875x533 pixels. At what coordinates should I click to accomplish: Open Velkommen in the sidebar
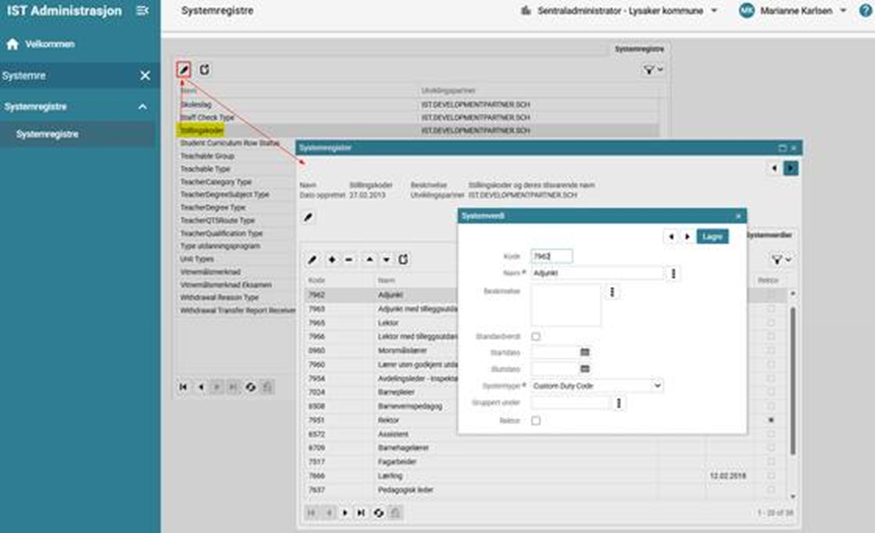point(49,44)
